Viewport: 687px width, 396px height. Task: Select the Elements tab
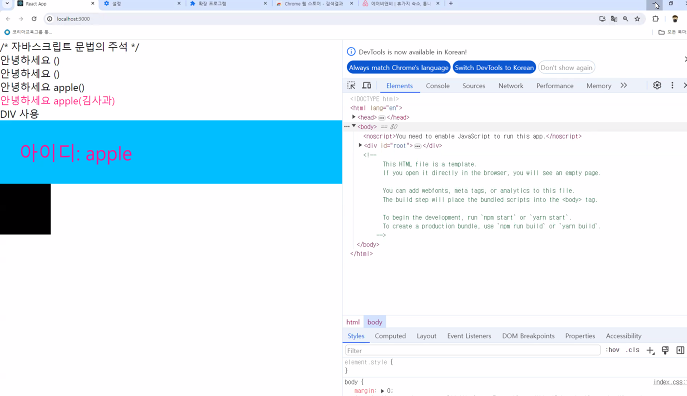point(399,86)
